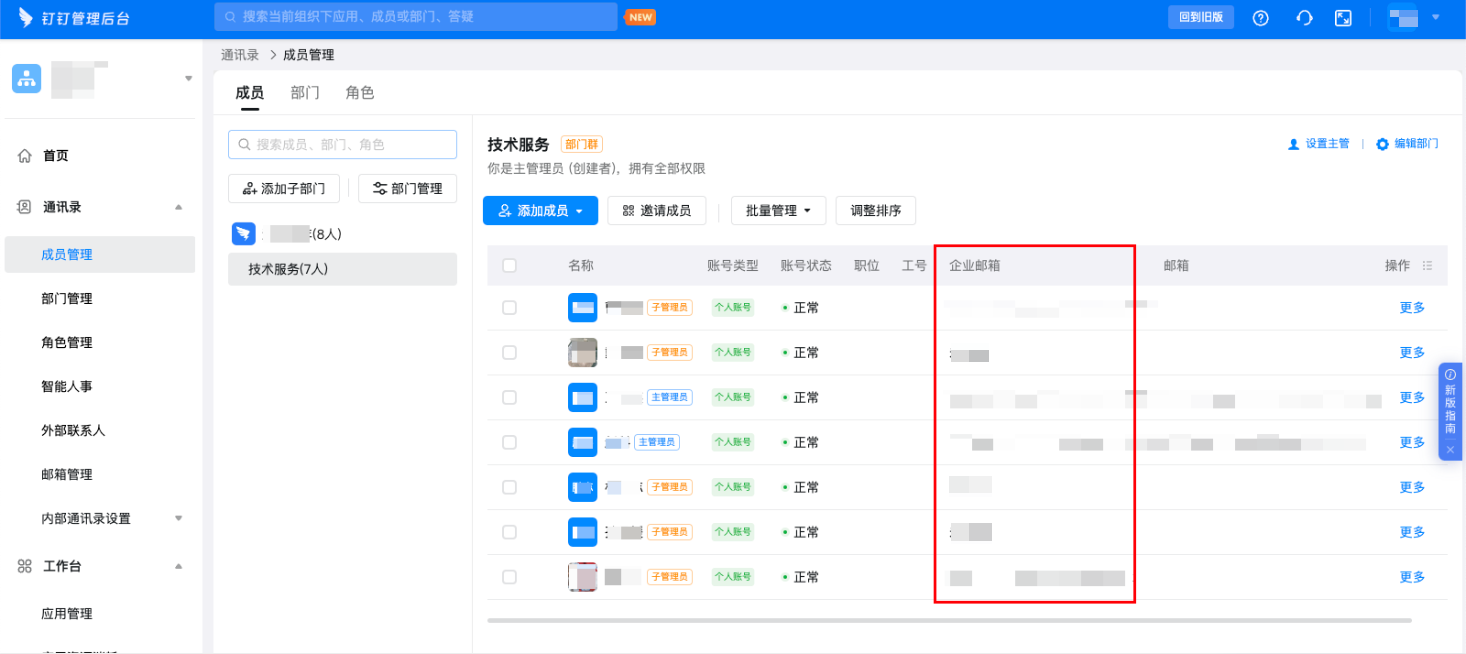
Task: Click photo avatar of last member row
Action: [x=582, y=577]
